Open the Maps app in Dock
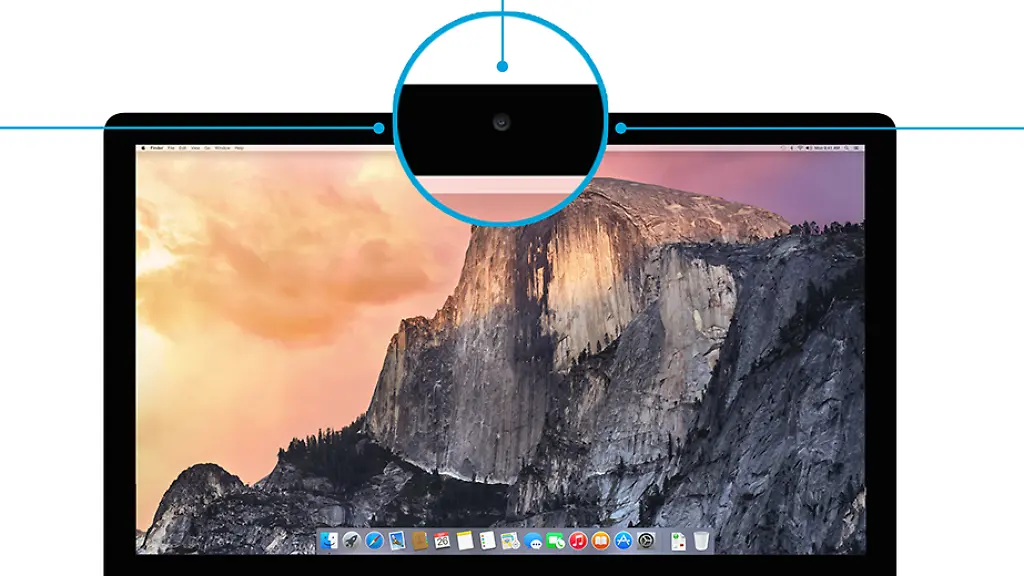1024x576 pixels. [x=510, y=541]
